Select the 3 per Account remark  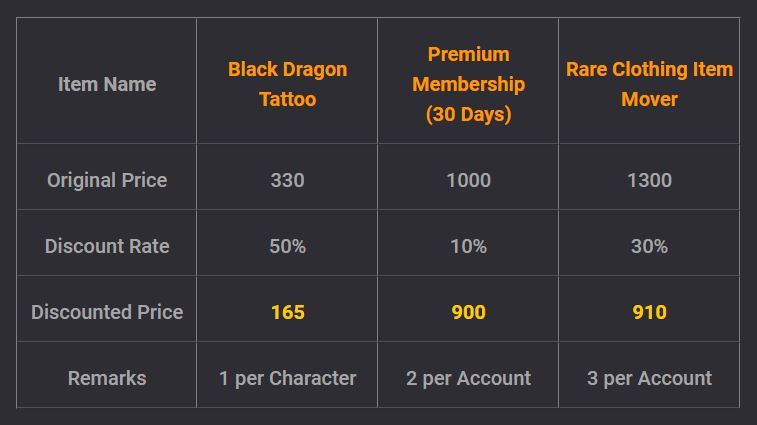(649, 379)
